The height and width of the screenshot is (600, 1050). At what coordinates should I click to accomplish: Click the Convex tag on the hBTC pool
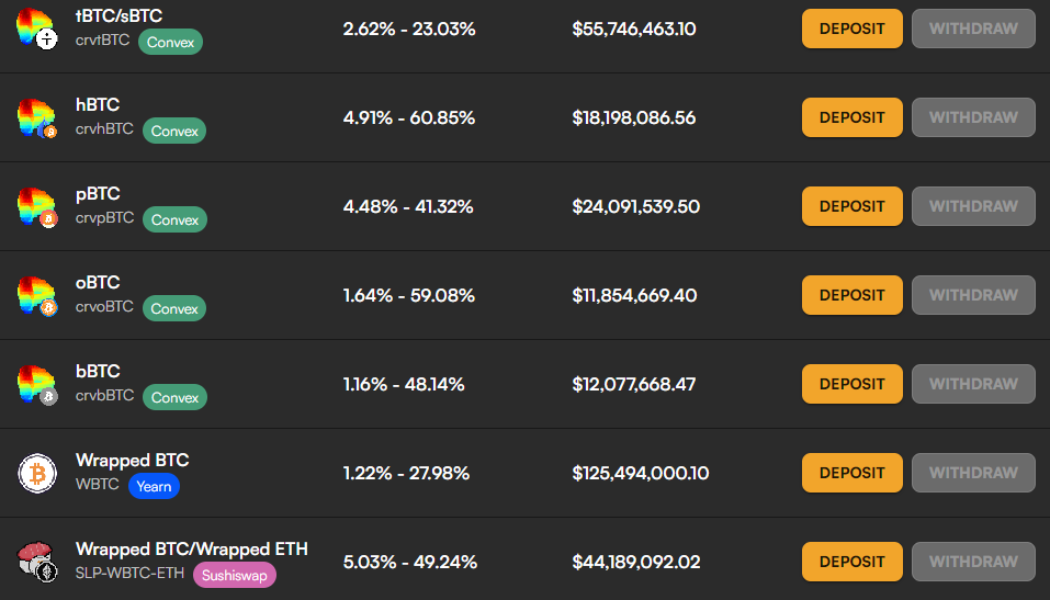click(x=174, y=130)
